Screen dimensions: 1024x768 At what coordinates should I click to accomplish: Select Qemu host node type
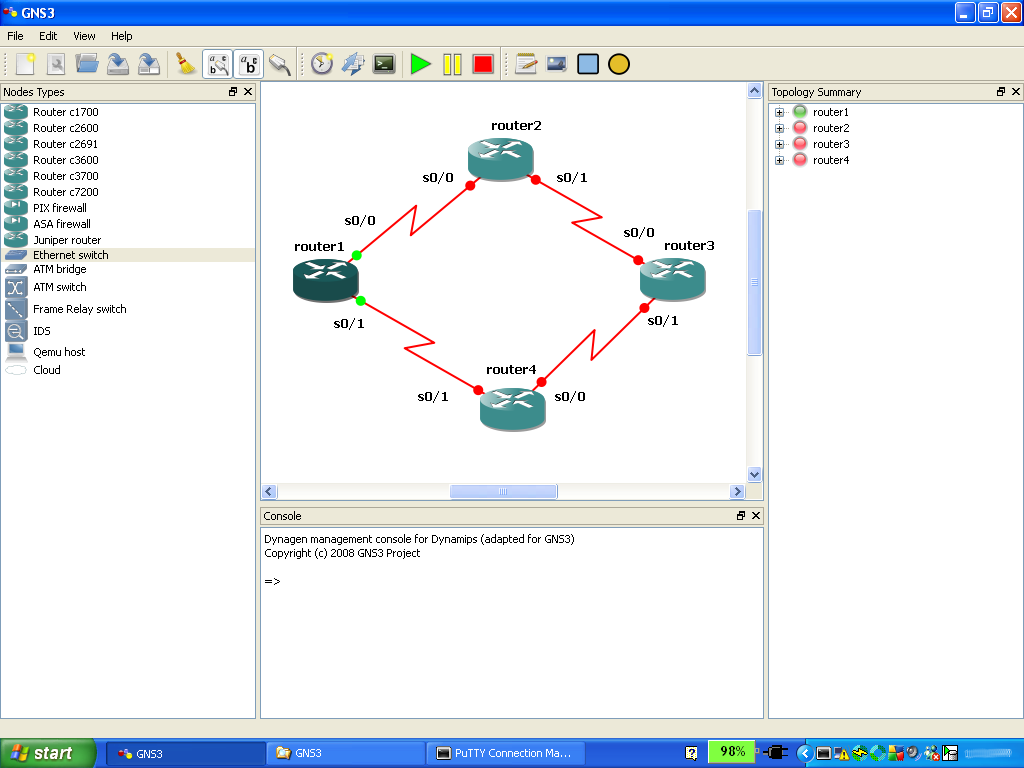click(x=59, y=352)
